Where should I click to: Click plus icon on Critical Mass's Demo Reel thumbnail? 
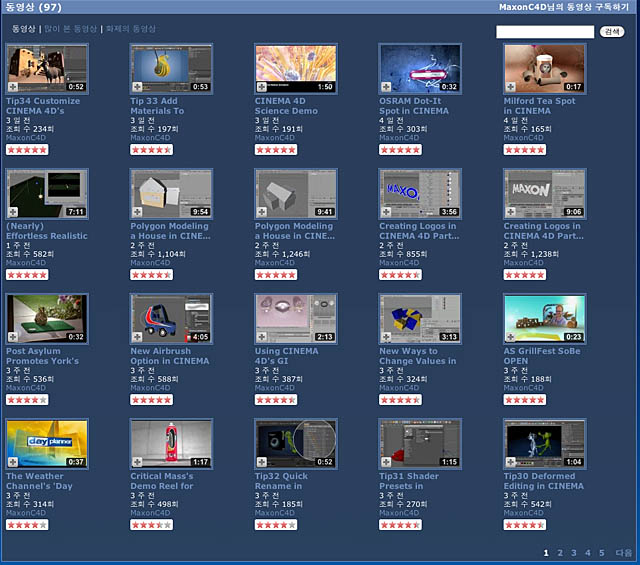[x=137, y=462]
